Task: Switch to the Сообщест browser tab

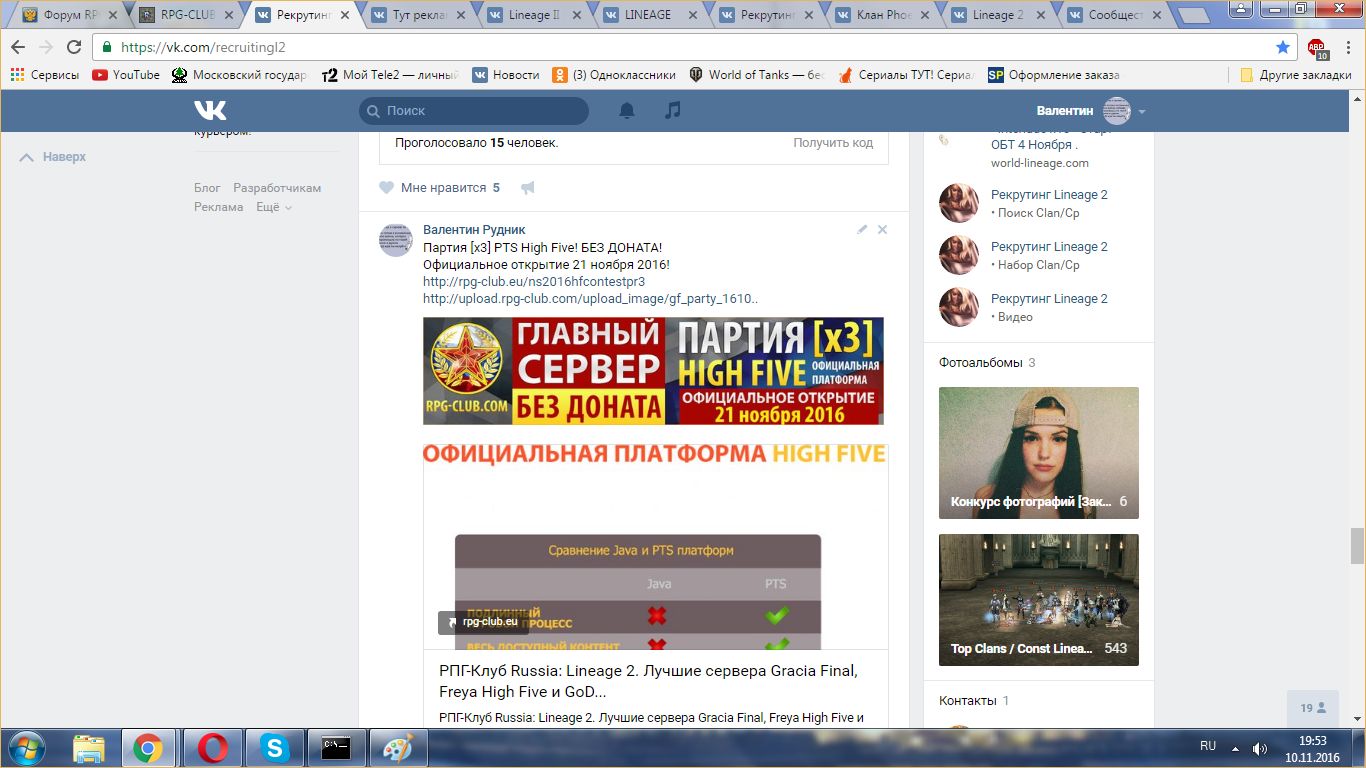Action: [1115, 15]
